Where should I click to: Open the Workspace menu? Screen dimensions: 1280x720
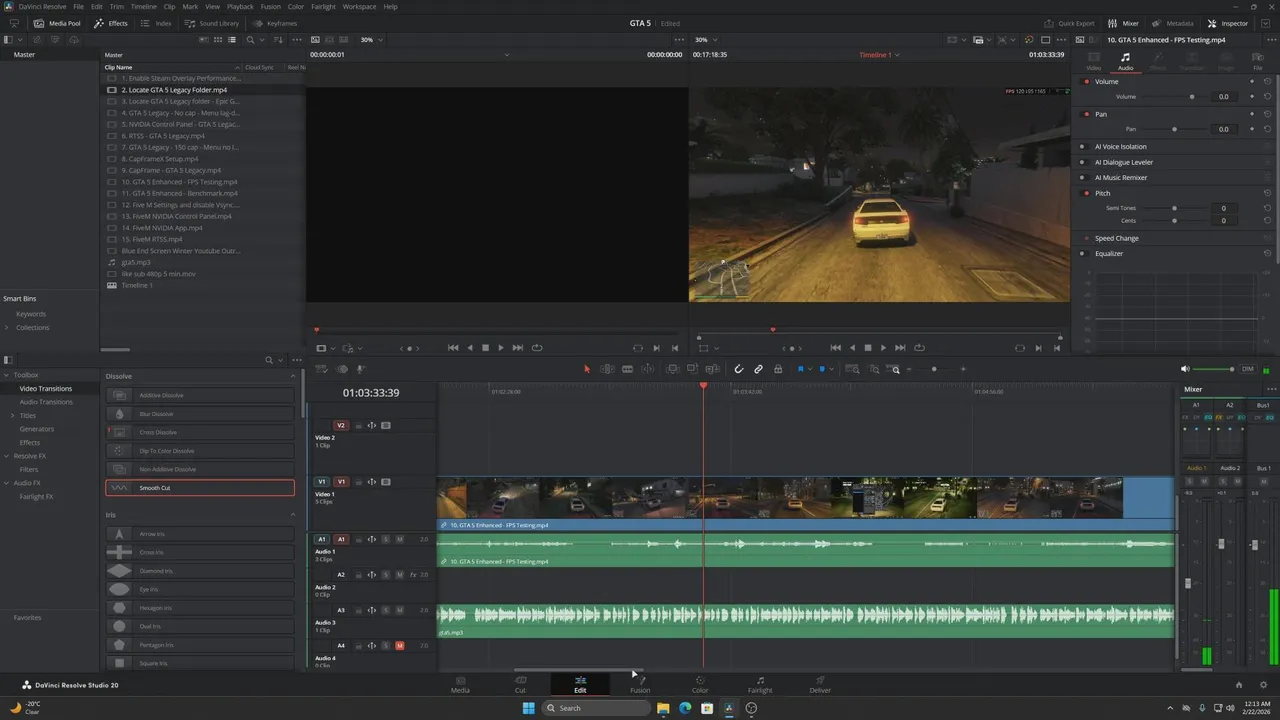point(359,7)
